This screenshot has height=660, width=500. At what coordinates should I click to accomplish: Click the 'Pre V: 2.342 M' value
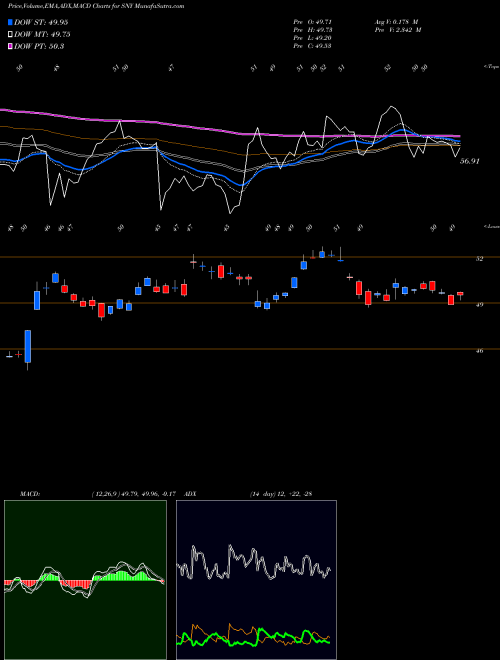pyautogui.click(x=397, y=30)
